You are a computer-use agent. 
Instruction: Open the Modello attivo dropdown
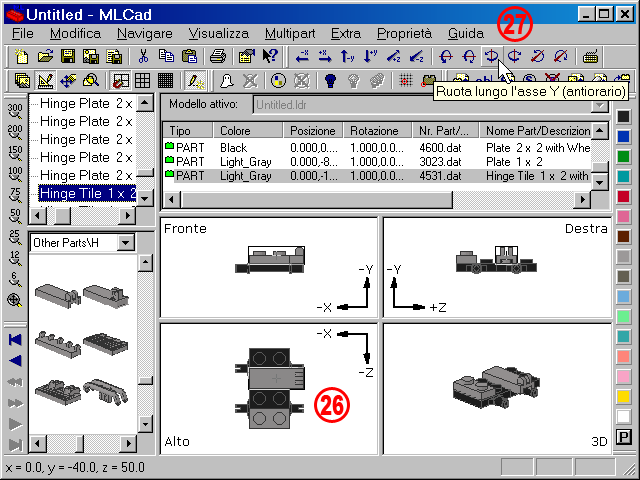click(x=600, y=105)
